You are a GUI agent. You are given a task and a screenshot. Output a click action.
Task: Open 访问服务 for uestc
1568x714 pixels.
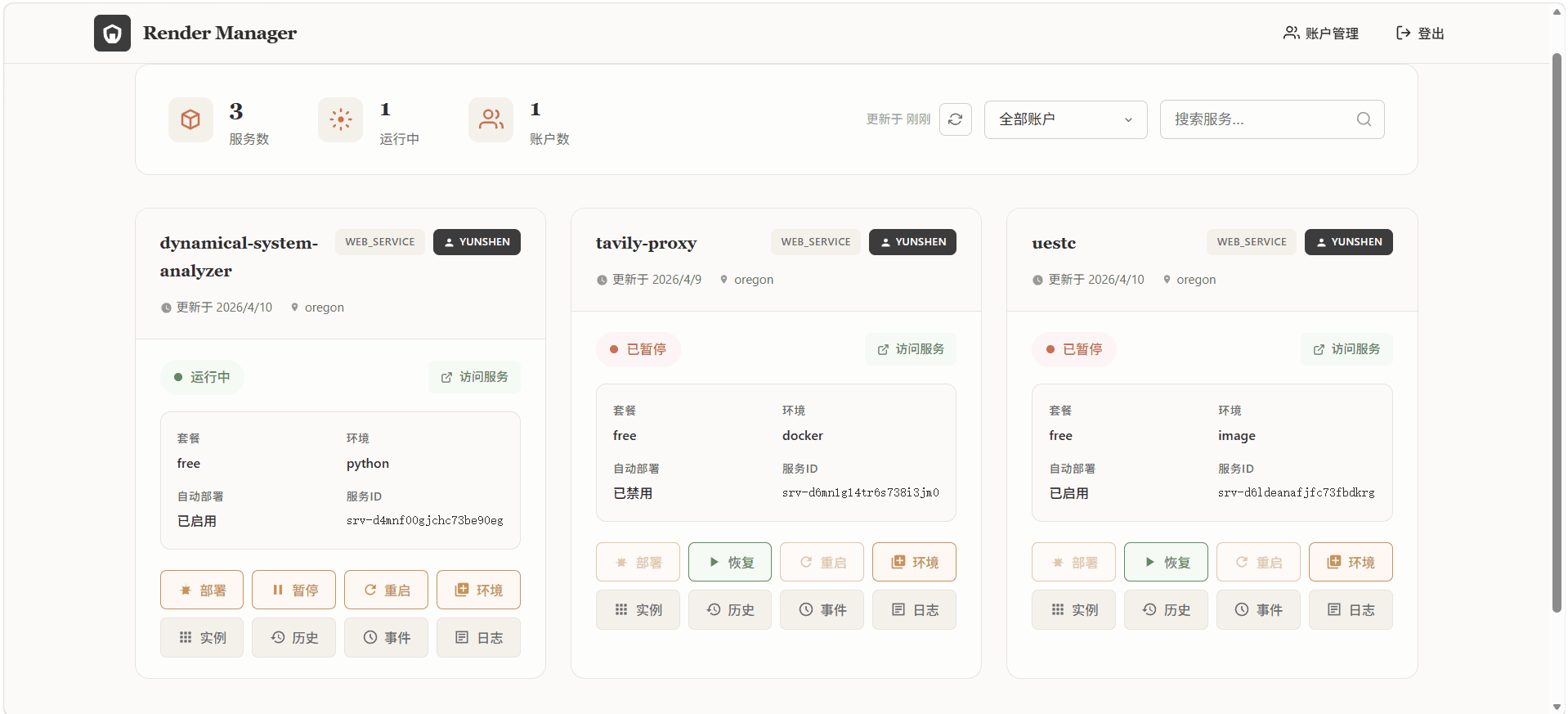tap(1347, 349)
